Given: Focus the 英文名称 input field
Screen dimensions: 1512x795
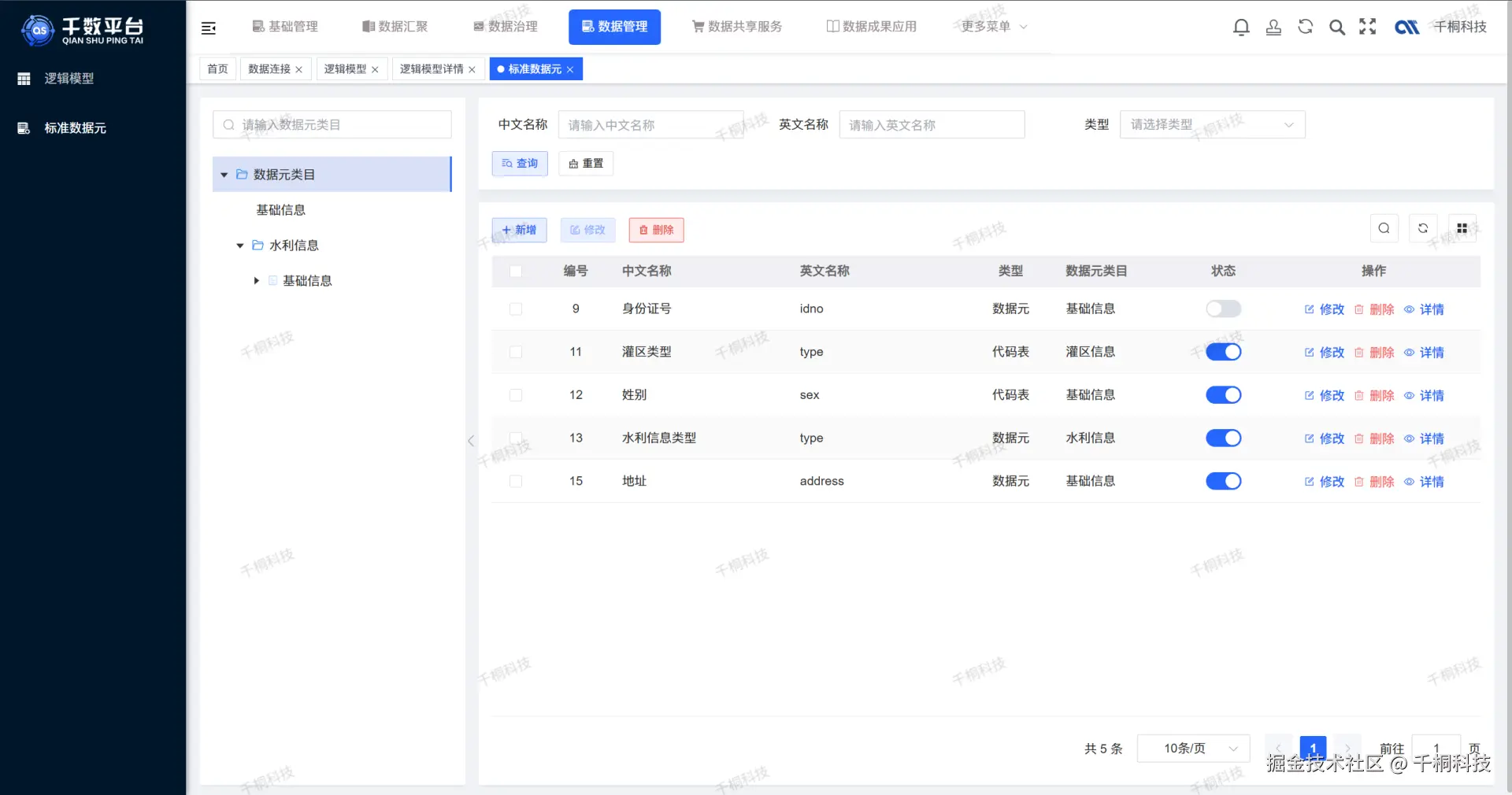Looking at the screenshot, I should (x=932, y=124).
